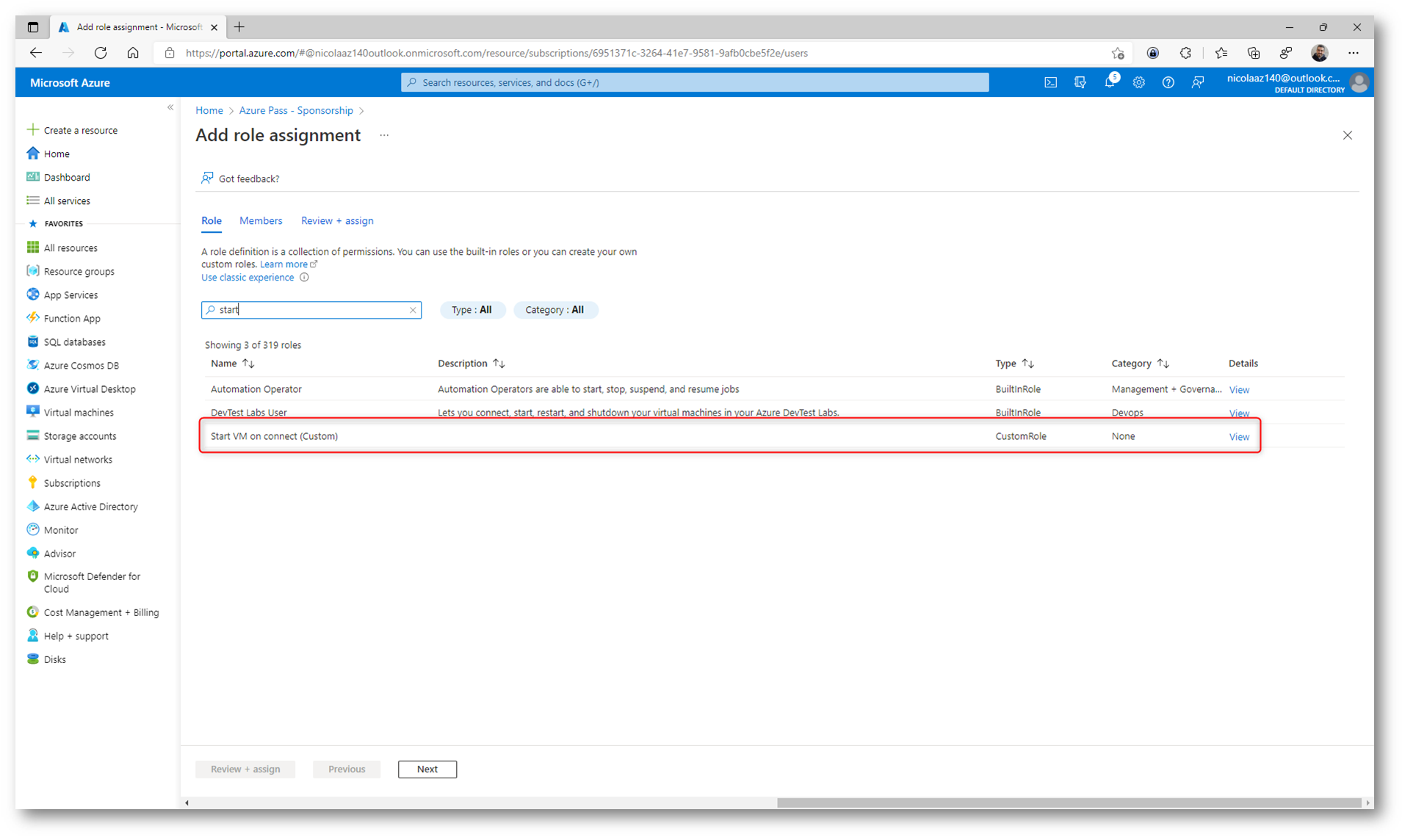Go to Home breadcrumb
The image size is (1405, 840).
209,110
